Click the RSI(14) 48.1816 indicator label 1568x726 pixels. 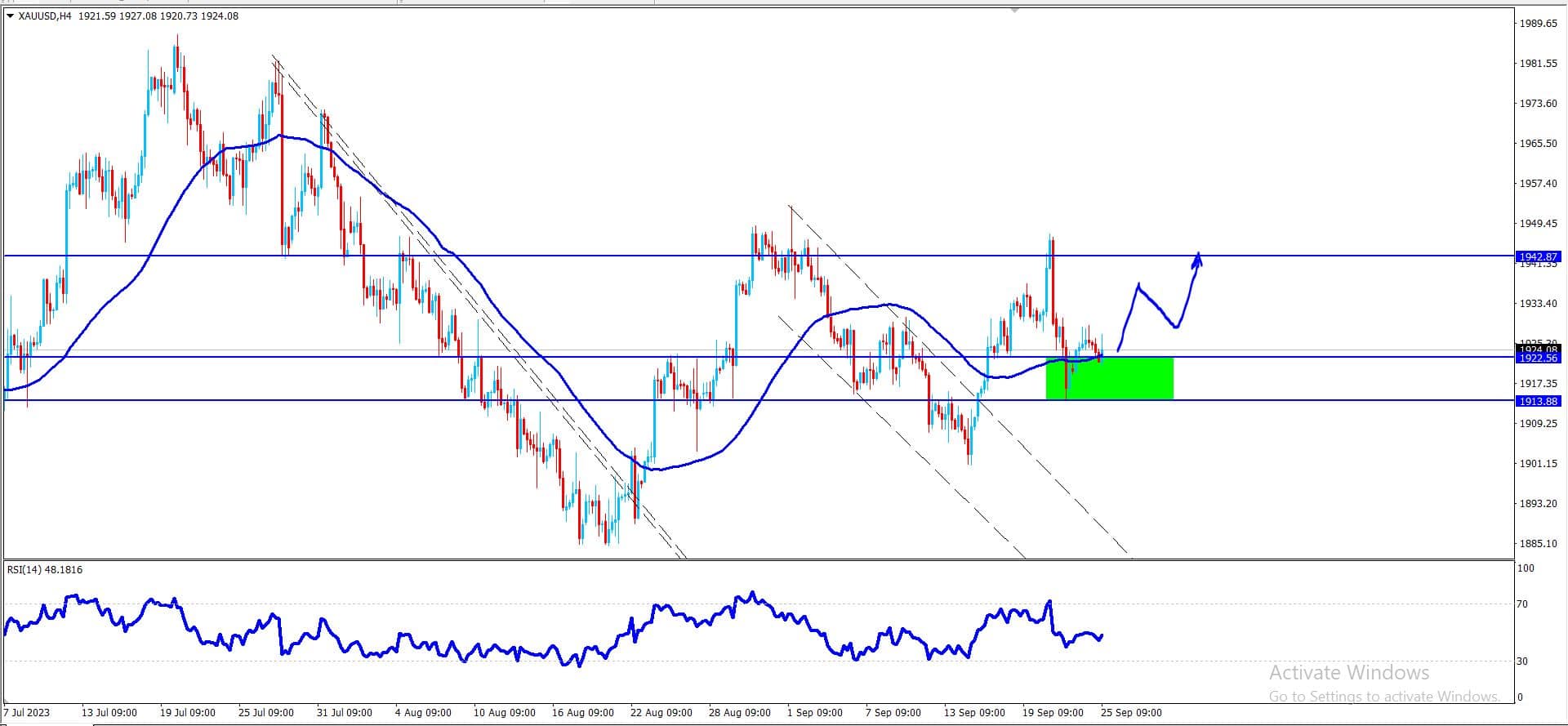45,570
